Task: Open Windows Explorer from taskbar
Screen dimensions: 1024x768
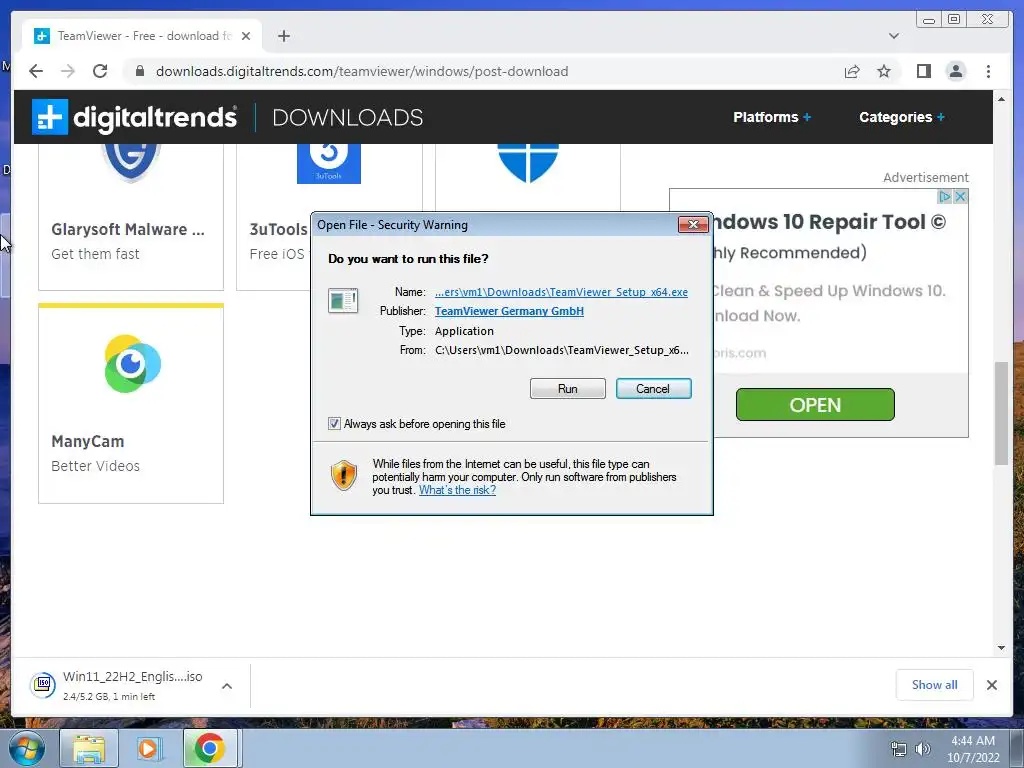Action: [x=89, y=748]
